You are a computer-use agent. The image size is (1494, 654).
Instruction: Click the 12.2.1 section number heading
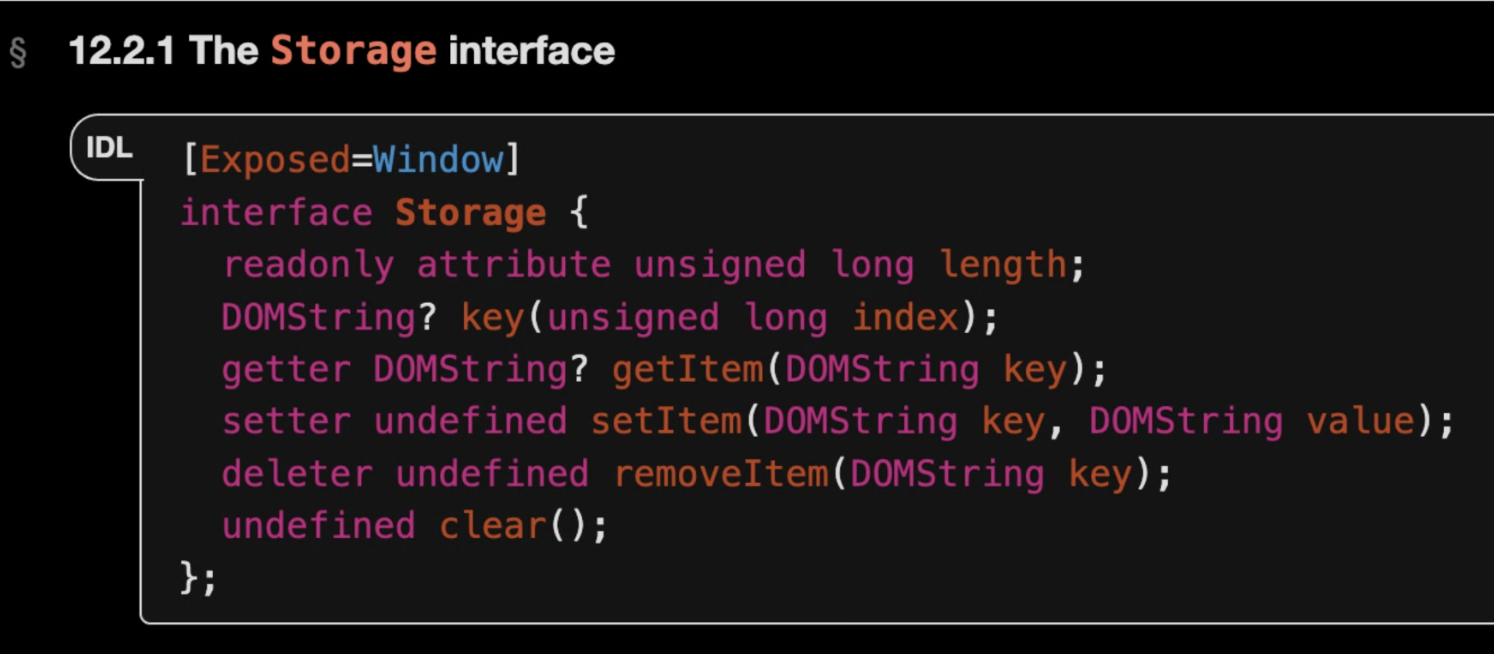pos(120,51)
